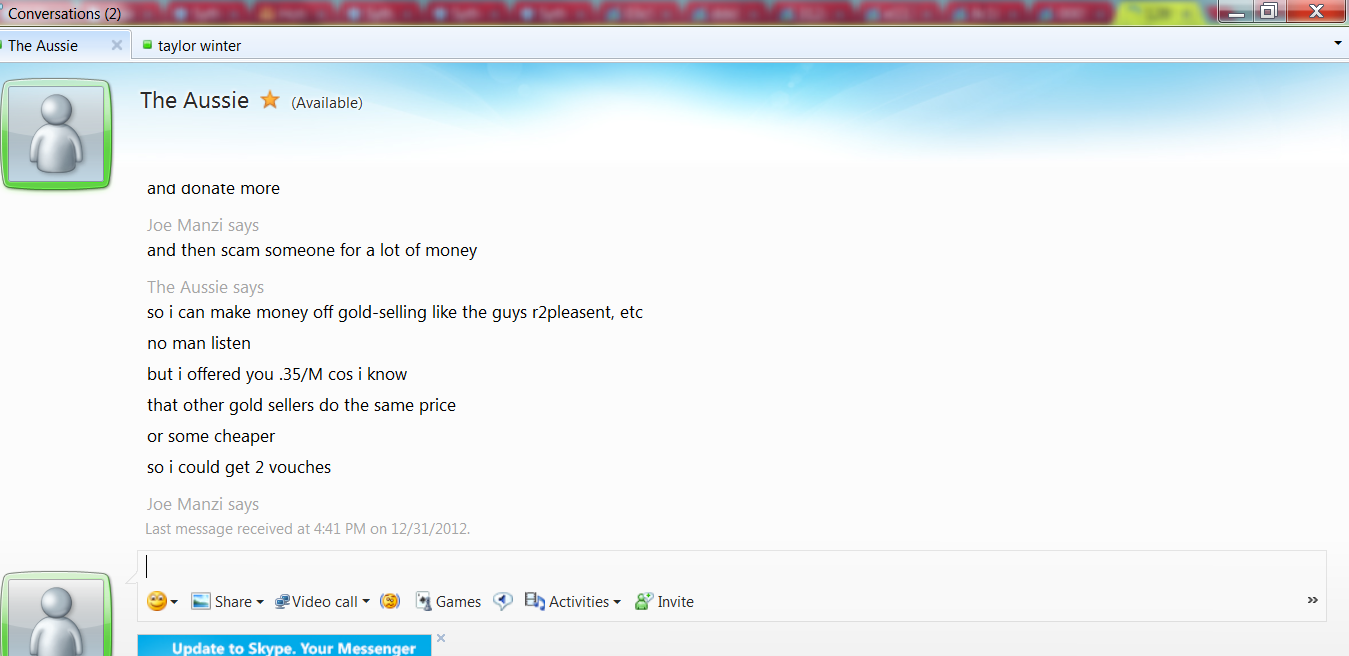Image resolution: width=1349 pixels, height=656 pixels.
Task: Open the Activities film-and-music icon
Action: click(x=535, y=601)
